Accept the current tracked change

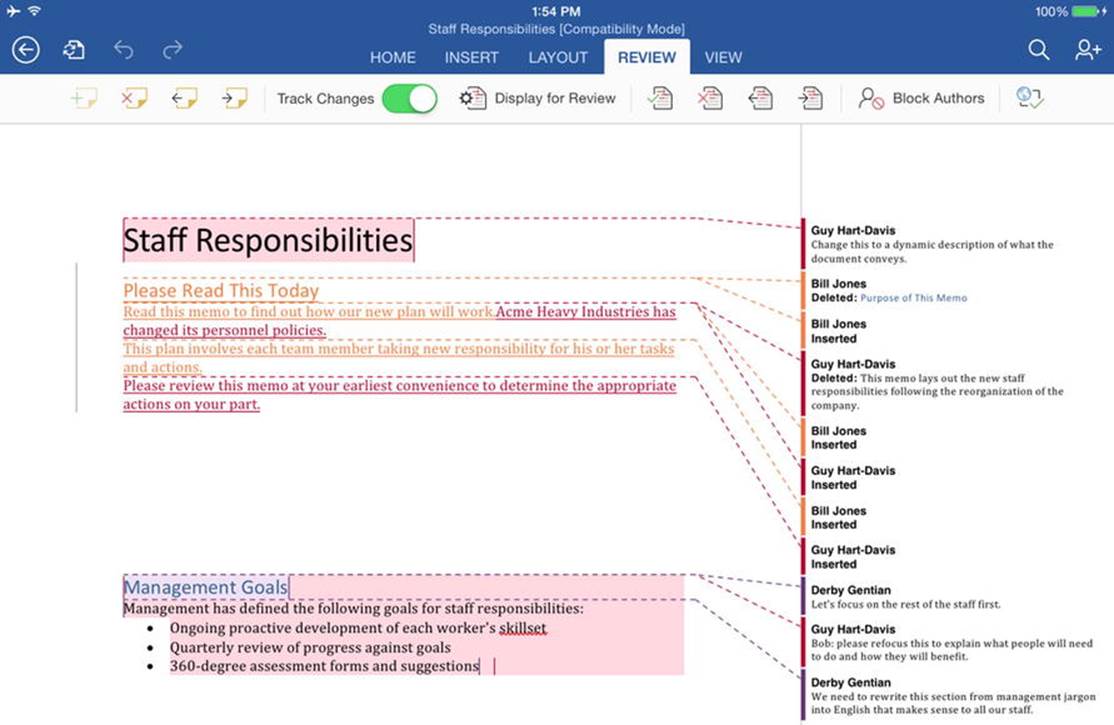pyautogui.click(x=660, y=98)
